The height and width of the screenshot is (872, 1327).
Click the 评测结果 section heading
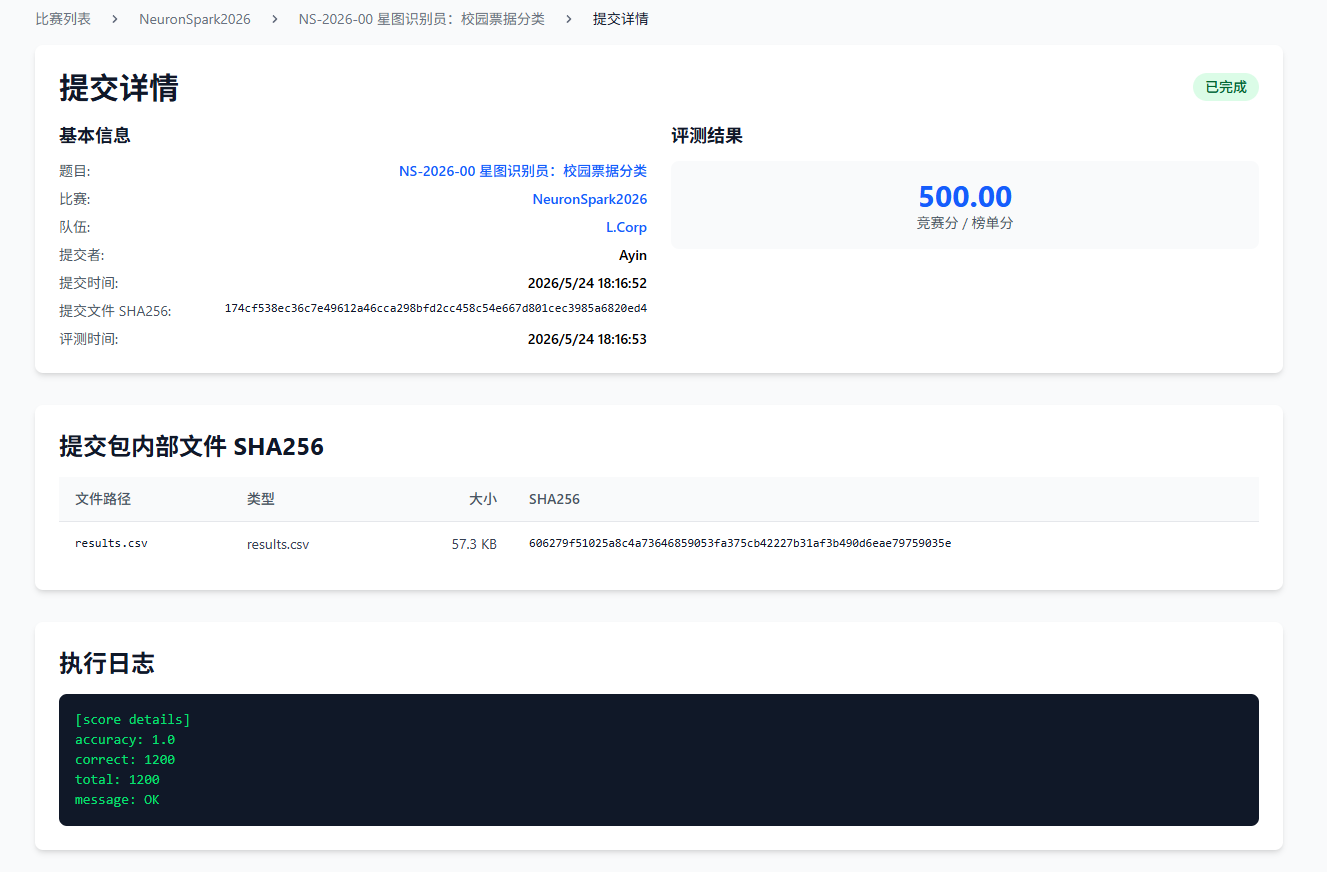tap(707, 135)
